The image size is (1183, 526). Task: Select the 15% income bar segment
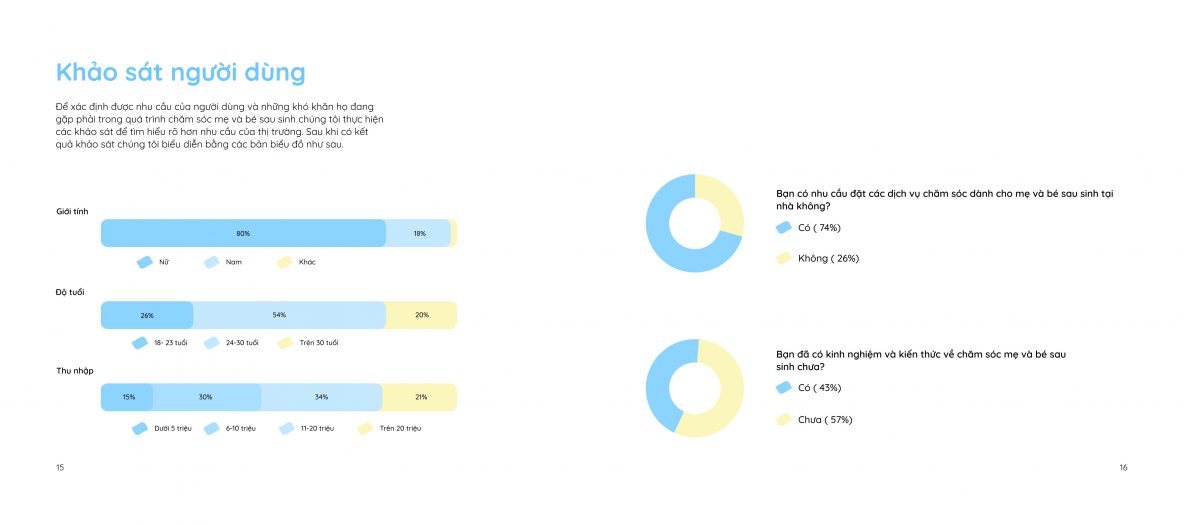coord(128,397)
